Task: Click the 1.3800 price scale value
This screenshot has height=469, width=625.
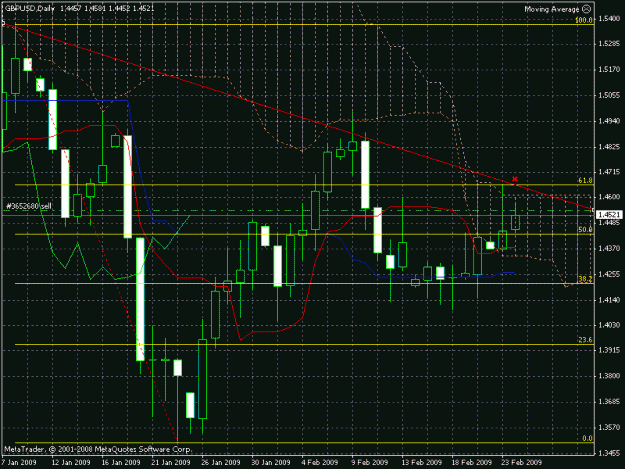Action: pos(609,376)
